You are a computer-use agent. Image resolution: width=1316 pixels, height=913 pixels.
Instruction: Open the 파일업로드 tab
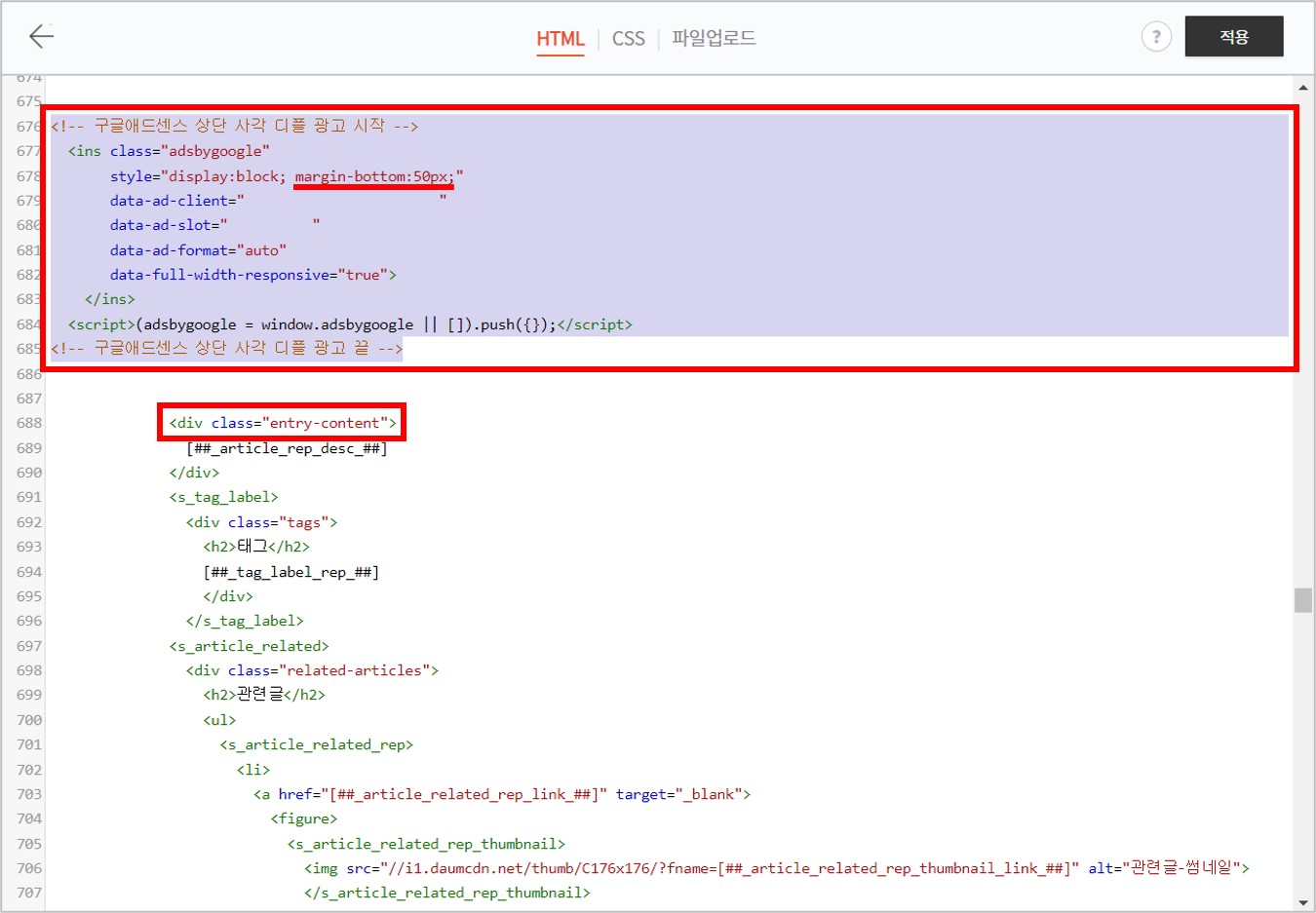[714, 38]
